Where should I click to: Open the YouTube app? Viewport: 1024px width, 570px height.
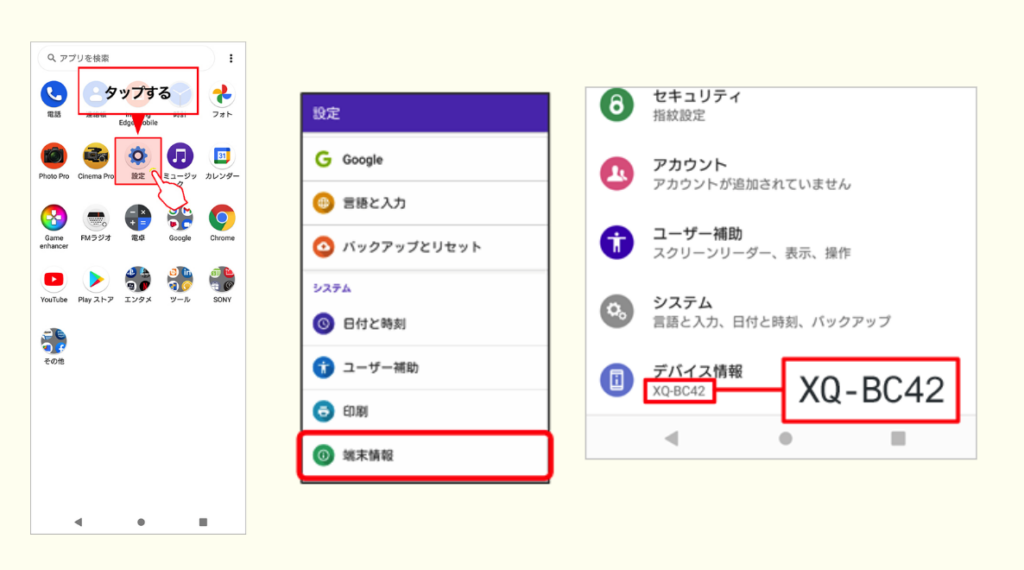click(54, 281)
